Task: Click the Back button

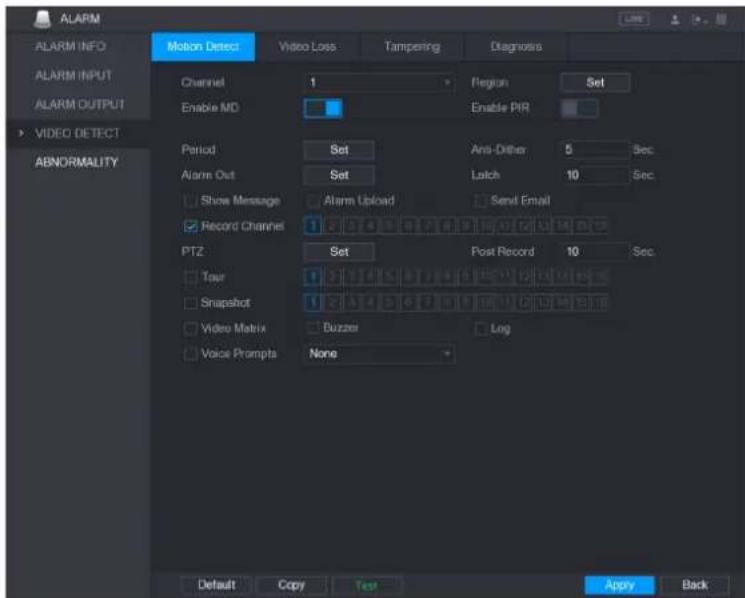Action: (x=695, y=585)
